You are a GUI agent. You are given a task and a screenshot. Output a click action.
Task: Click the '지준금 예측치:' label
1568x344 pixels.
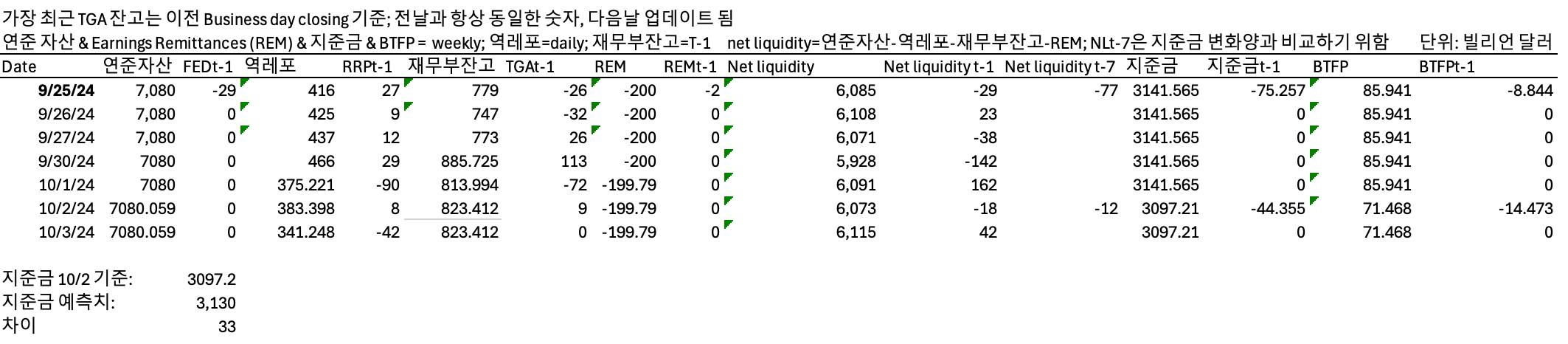(59, 303)
